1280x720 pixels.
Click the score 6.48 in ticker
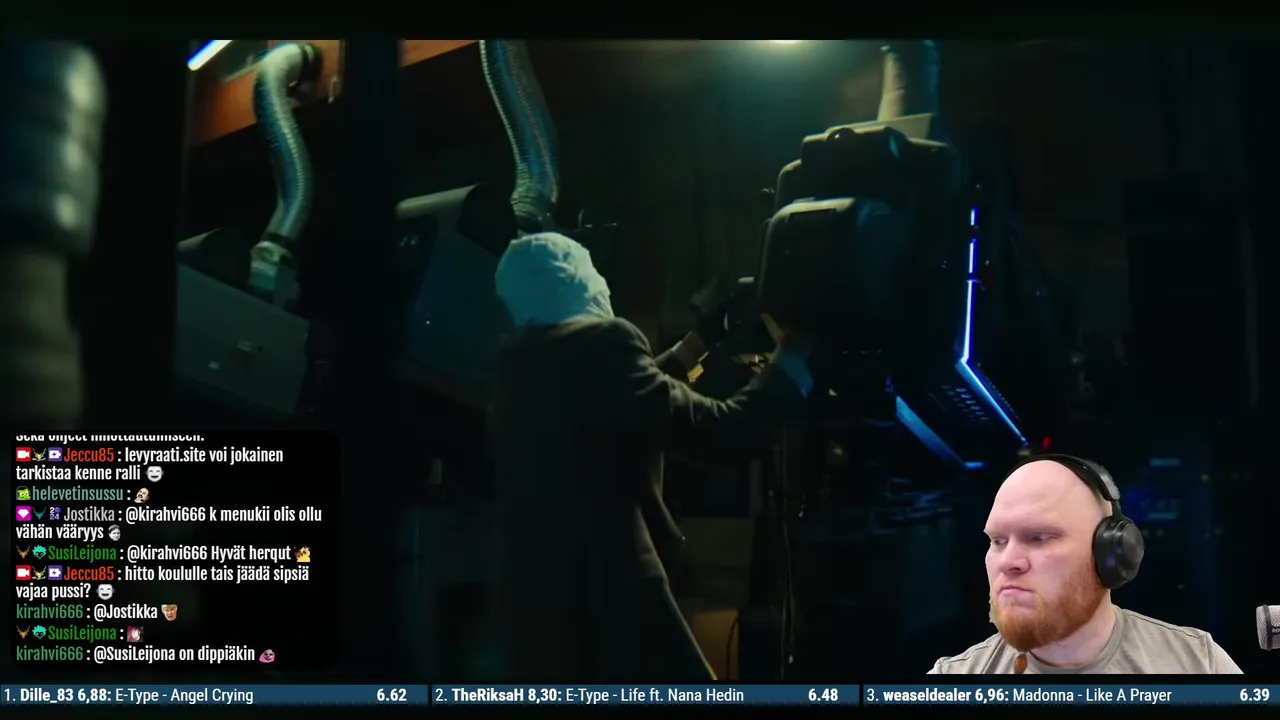823,695
